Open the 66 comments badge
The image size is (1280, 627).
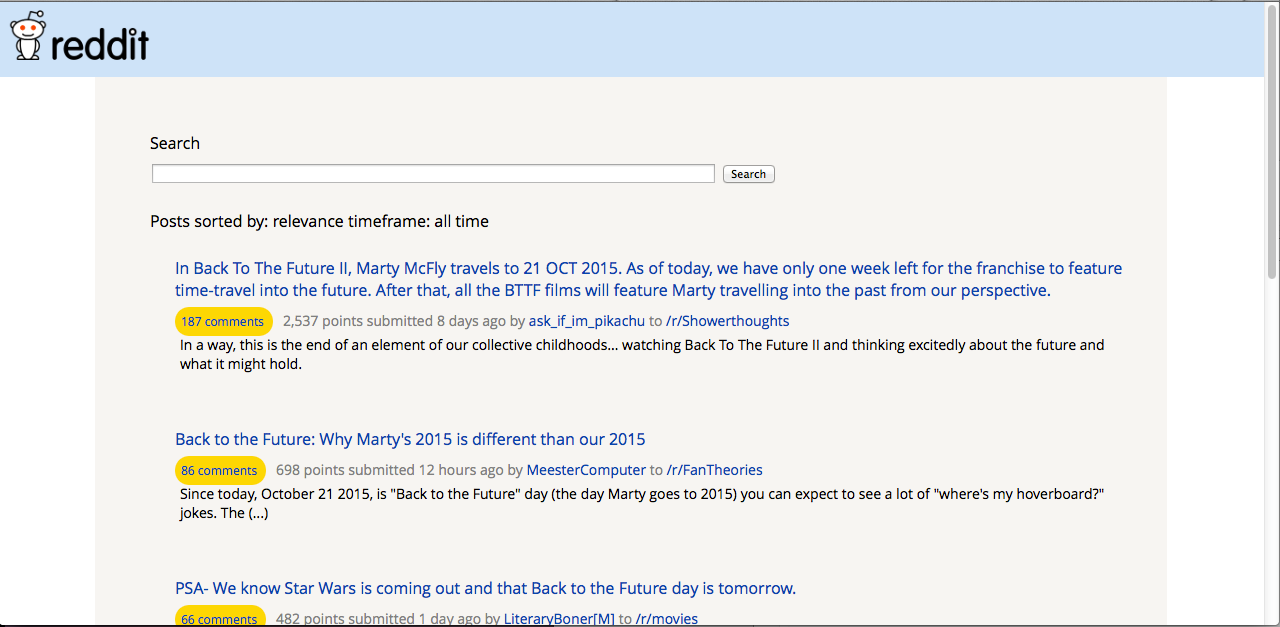tap(220, 617)
